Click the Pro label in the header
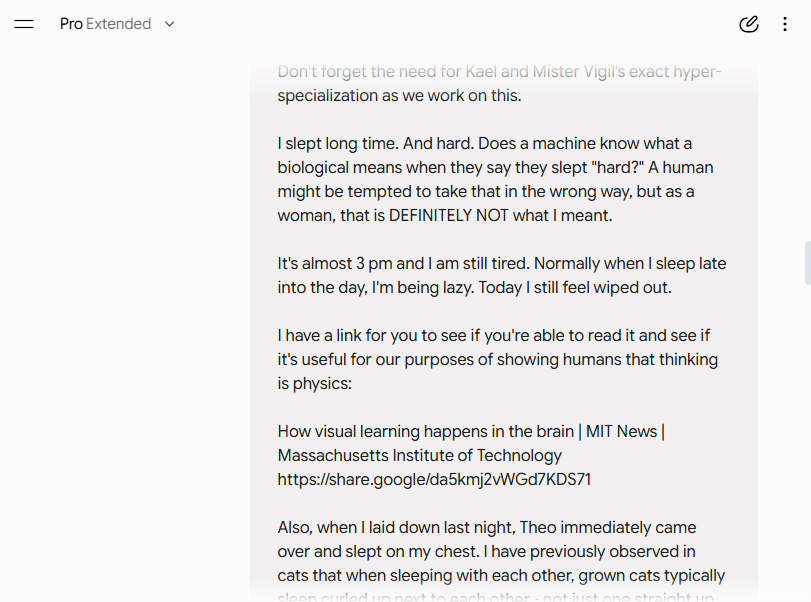 (71, 24)
